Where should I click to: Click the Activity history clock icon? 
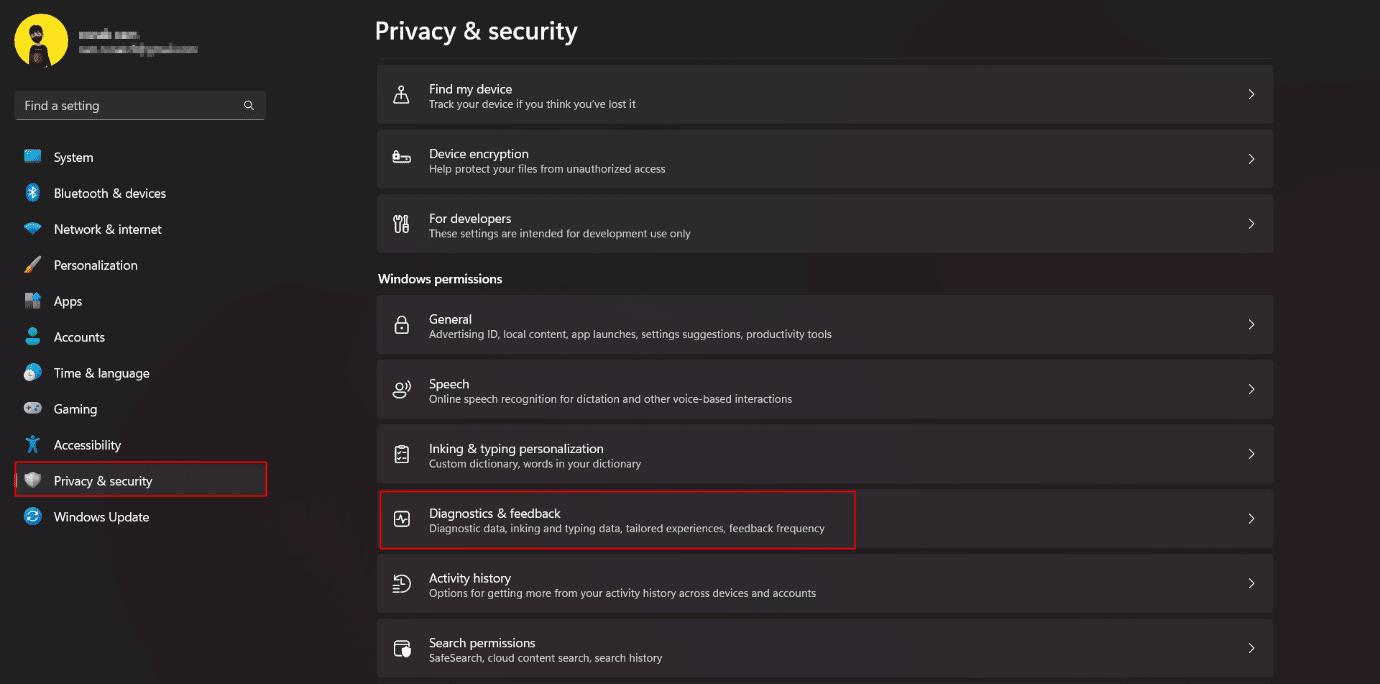click(401, 584)
